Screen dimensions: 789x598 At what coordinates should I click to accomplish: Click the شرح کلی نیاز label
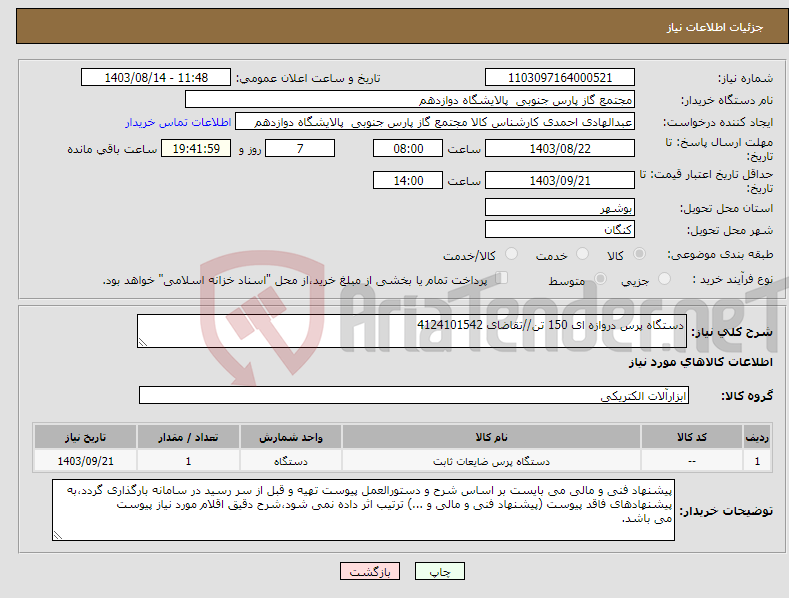coord(732,332)
